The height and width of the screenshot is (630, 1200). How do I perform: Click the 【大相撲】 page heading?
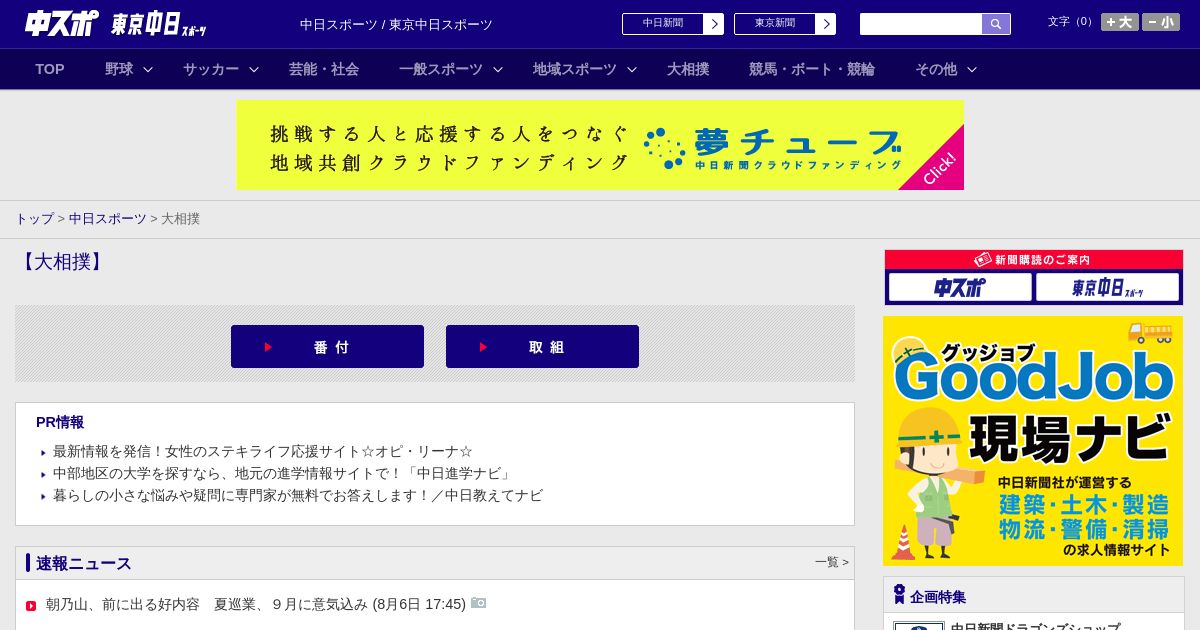[x=62, y=262]
